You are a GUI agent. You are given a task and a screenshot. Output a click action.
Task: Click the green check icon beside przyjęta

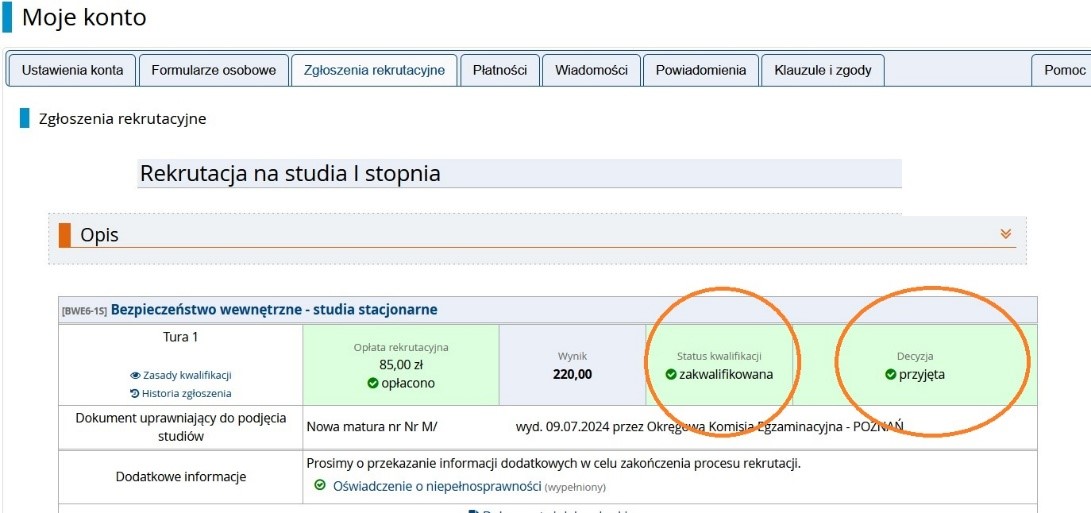tap(891, 375)
